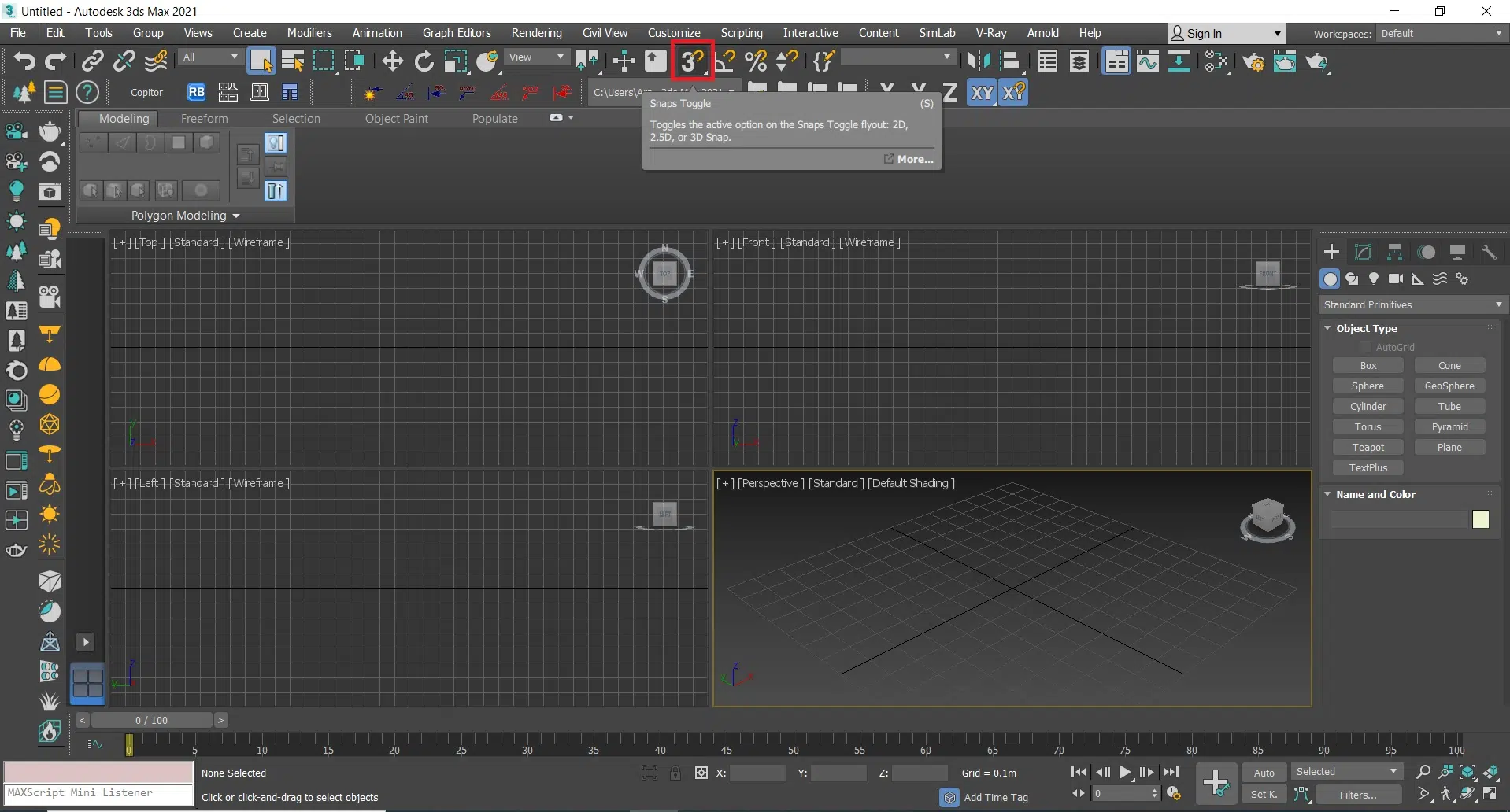Viewport: 1510px width, 812px height.
Task: Toggle Auto key mode
Action: pos(1264,773)
